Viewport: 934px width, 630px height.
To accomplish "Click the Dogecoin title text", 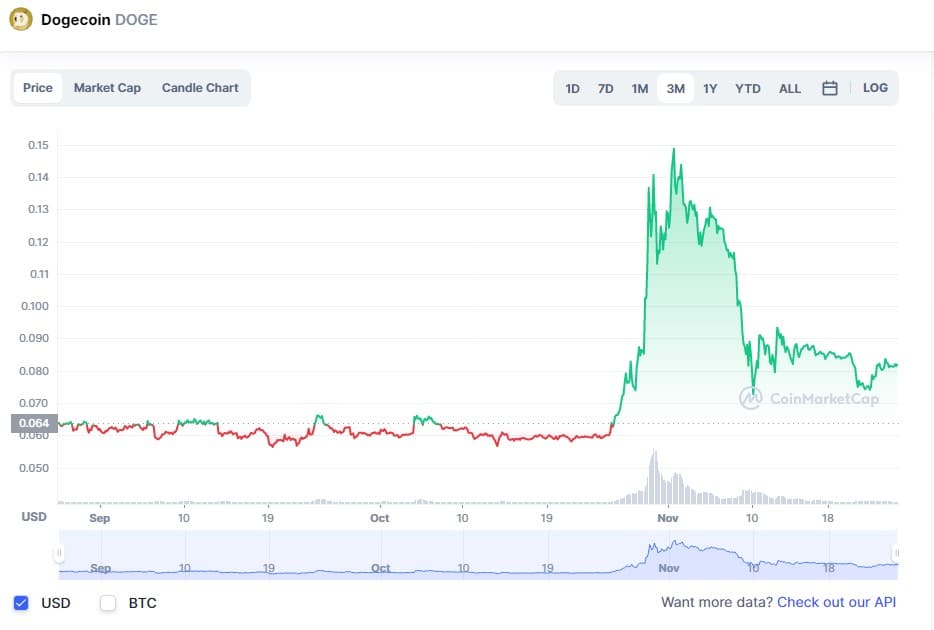I will (x=76, y=20).
